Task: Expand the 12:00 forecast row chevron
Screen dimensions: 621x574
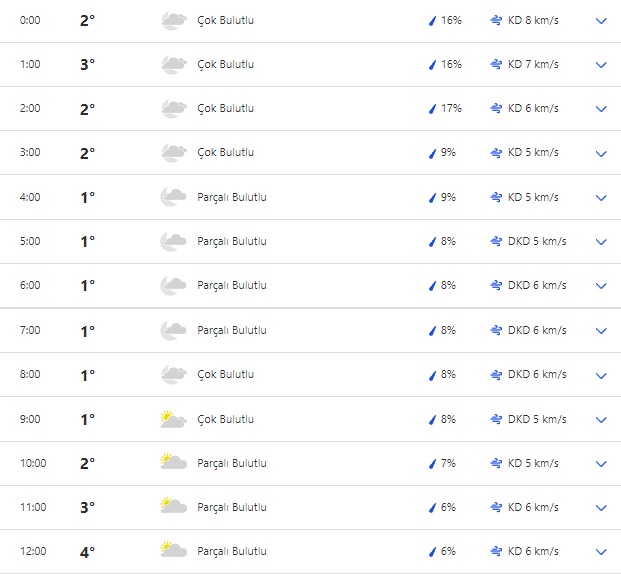Action: click(601, 552)
